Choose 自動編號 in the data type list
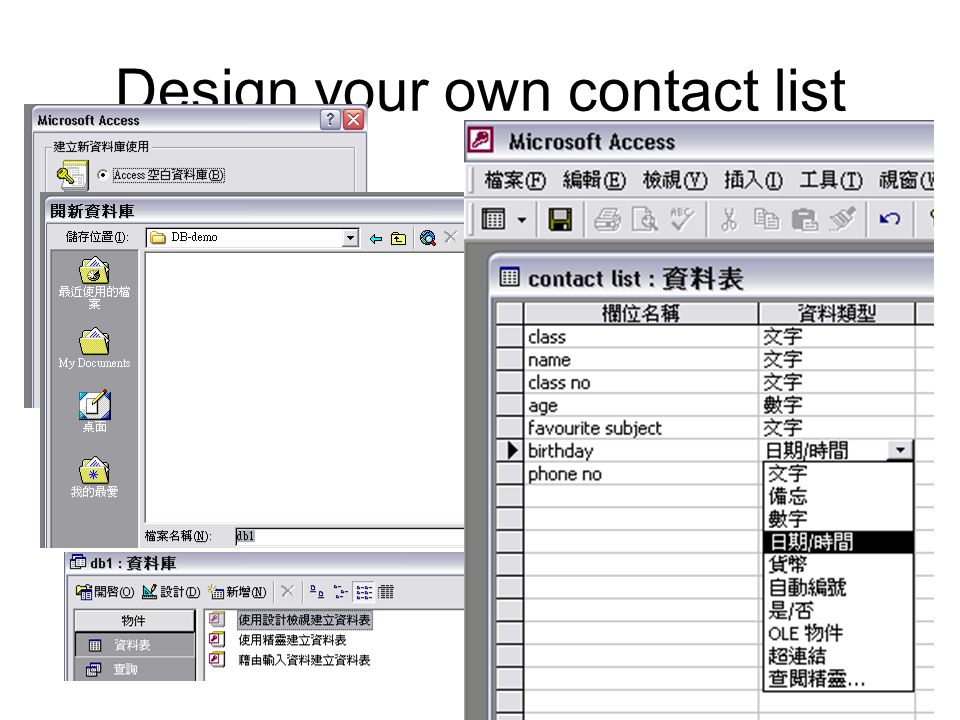Image resolution: width=960 pixels, height=720 pixels. [838, 588]
